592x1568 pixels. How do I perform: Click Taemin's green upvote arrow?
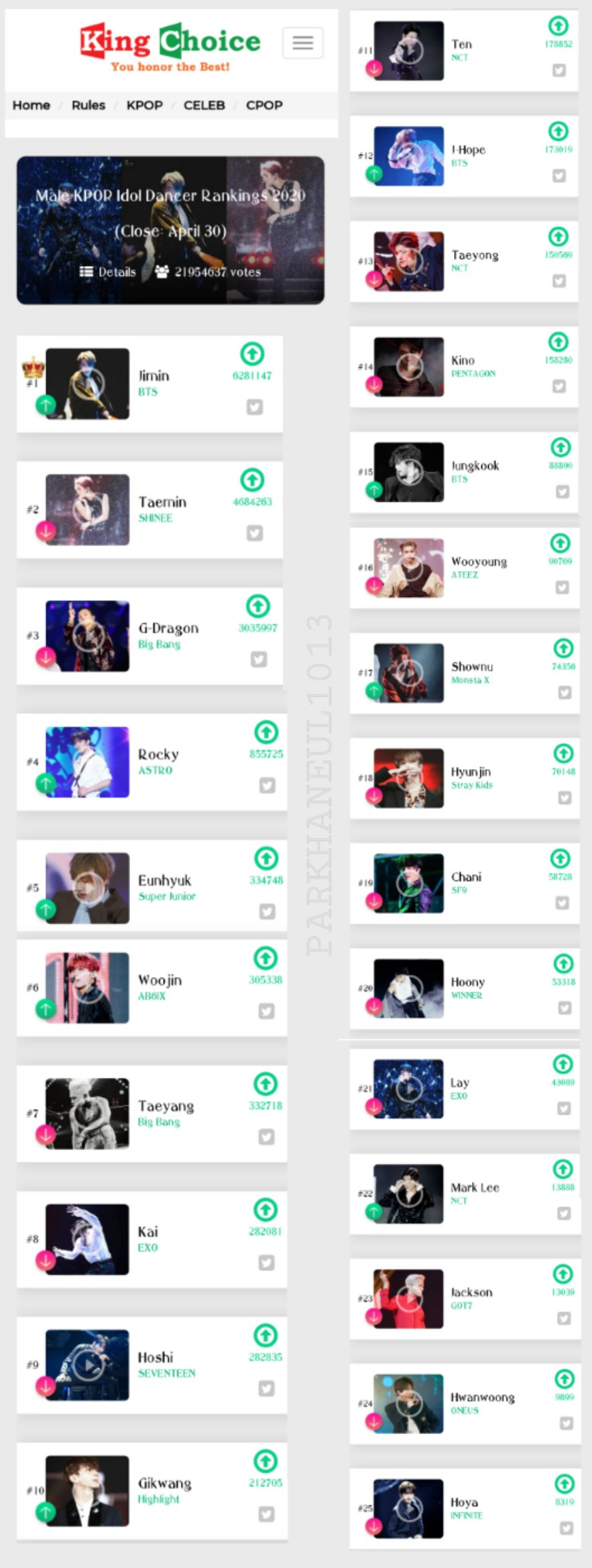point(252,480)
